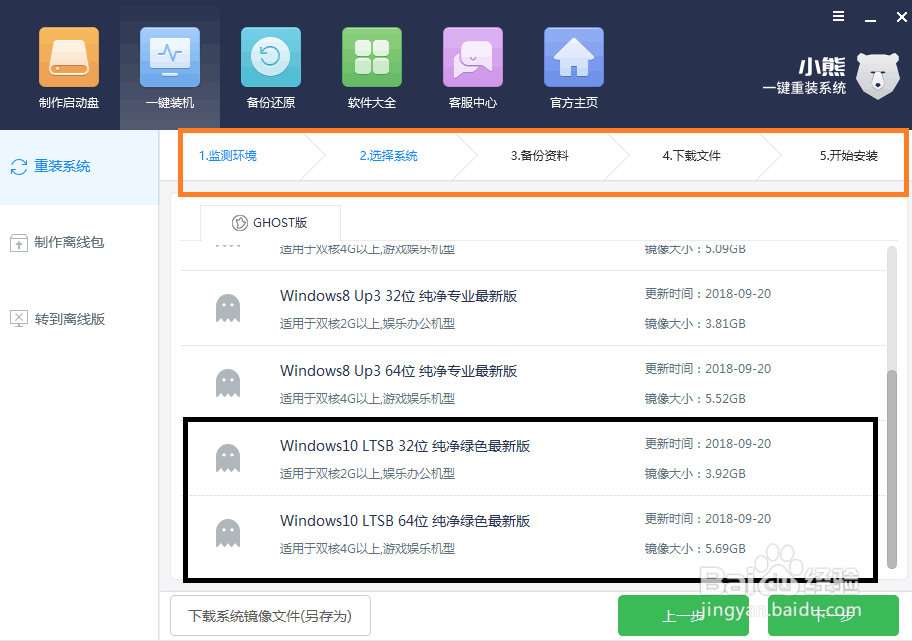Click ghost icon for Windows8 Up3 32位

(x=228, y=308)
